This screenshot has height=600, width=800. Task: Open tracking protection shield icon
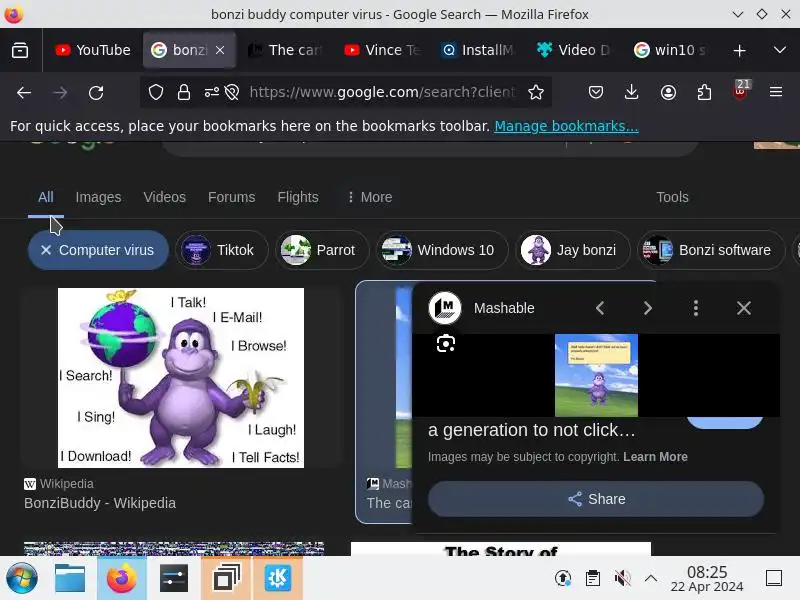click(x=156, y=92)
